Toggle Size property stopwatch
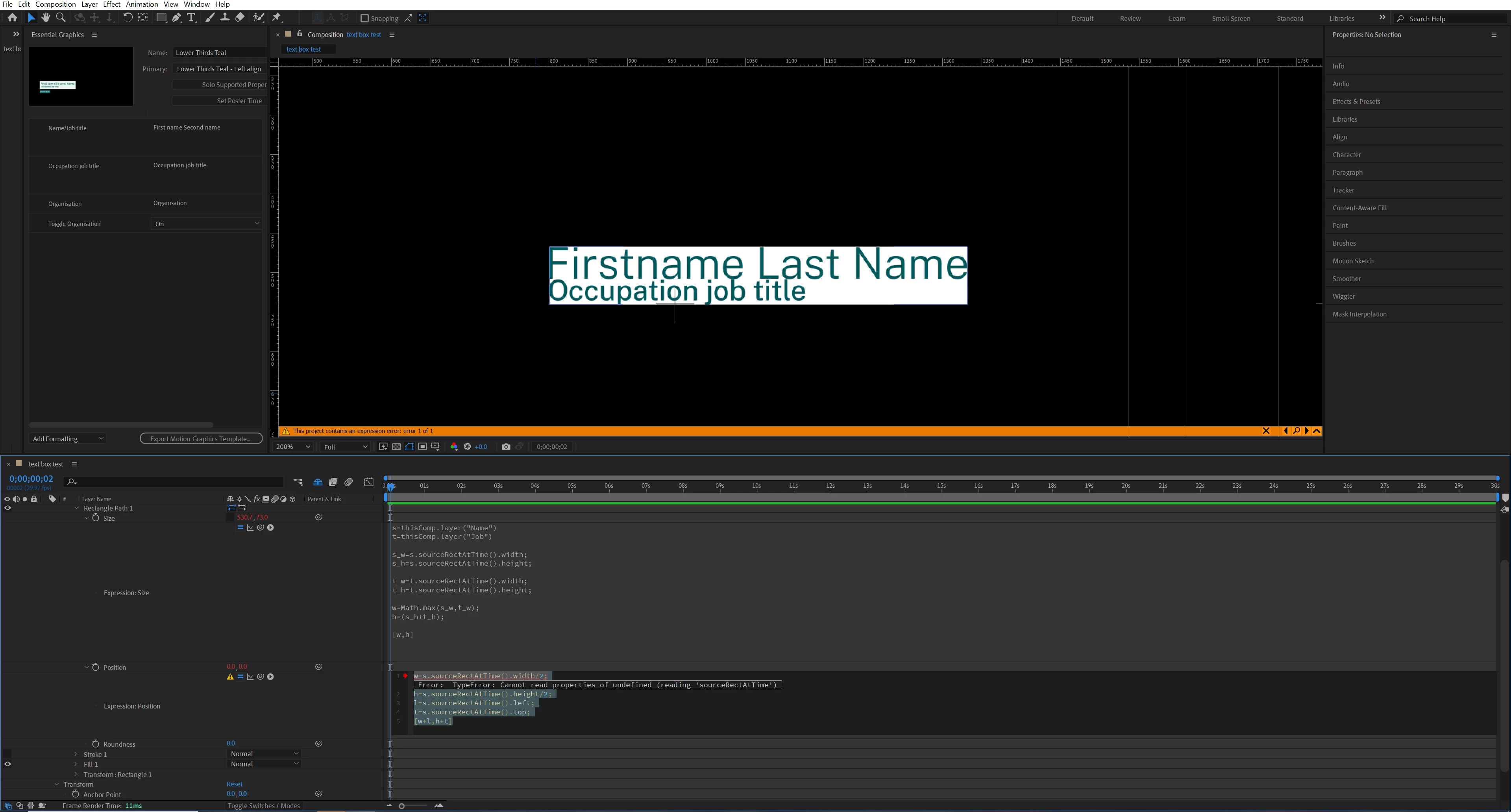This screenshot has width=1511, height=812. (x=96, y=518)
